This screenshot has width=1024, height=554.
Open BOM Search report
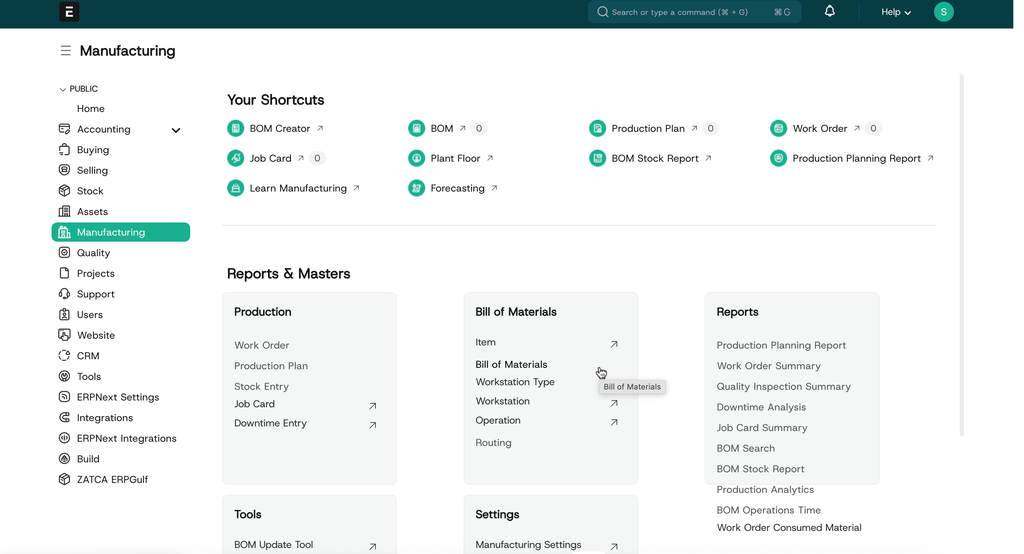tap(745, 448)
